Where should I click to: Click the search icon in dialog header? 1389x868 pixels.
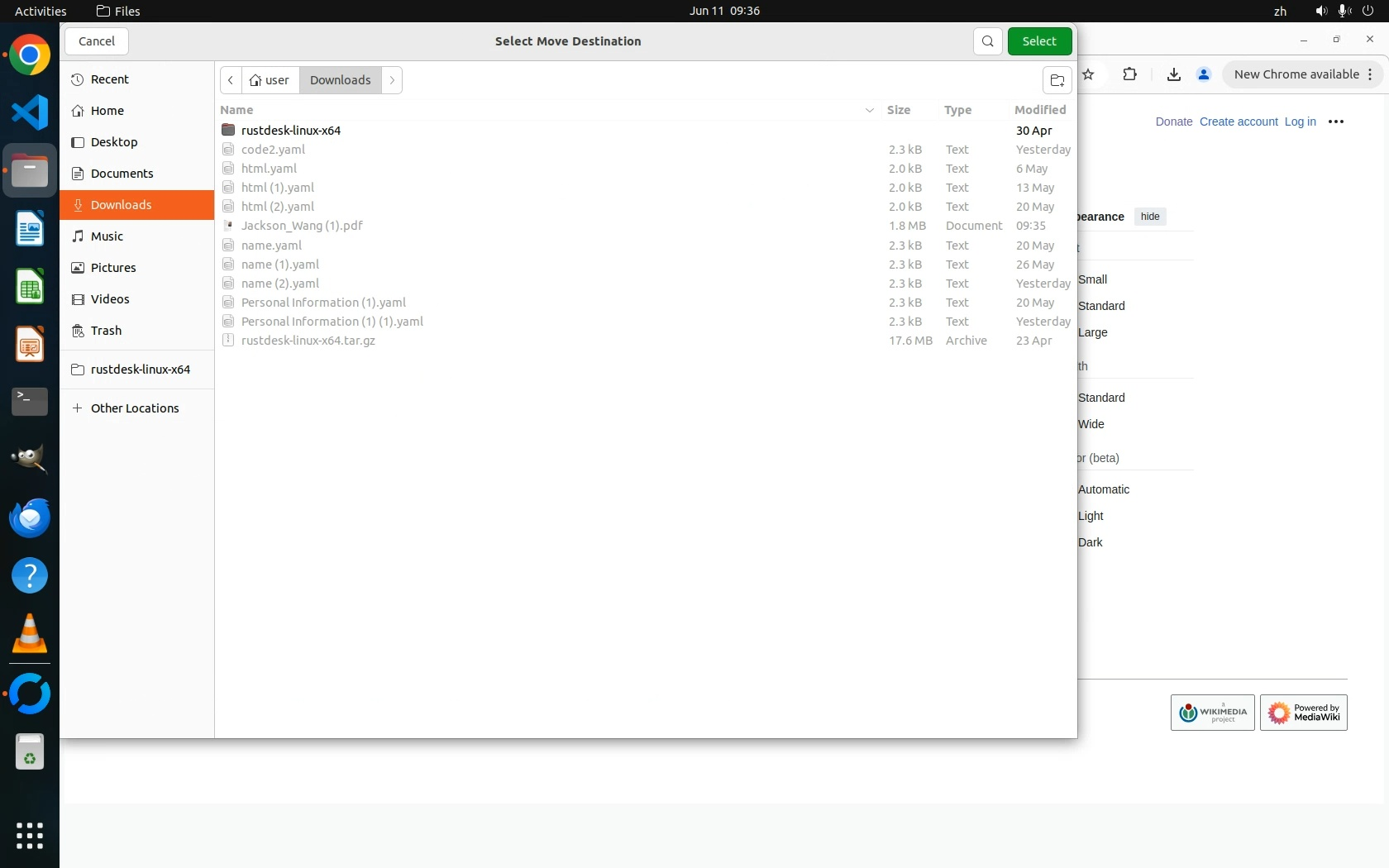(987, 41)
